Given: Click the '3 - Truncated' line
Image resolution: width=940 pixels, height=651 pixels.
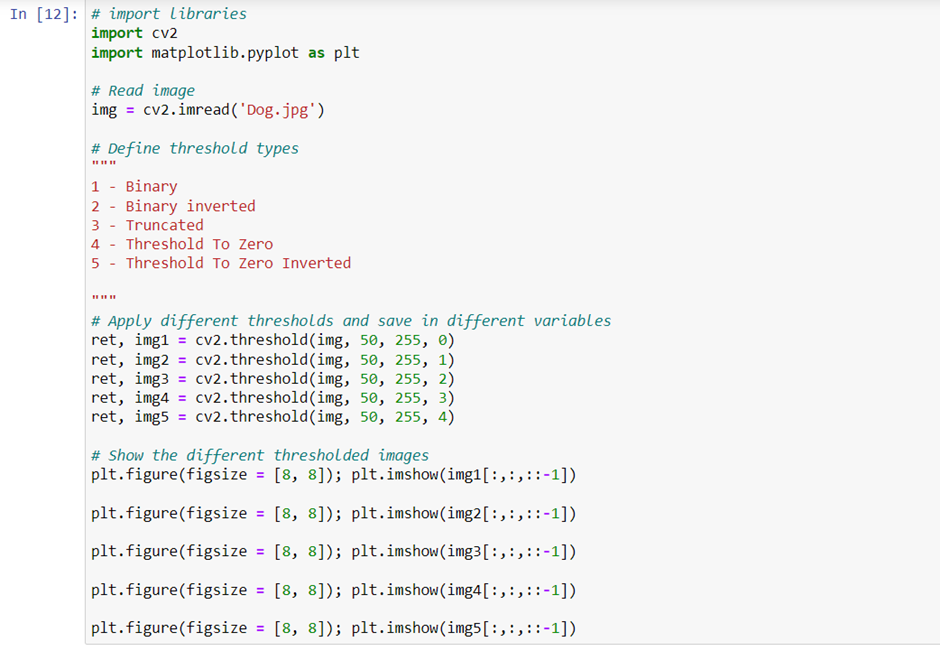Looking at the screenshot, I should 147,225.
